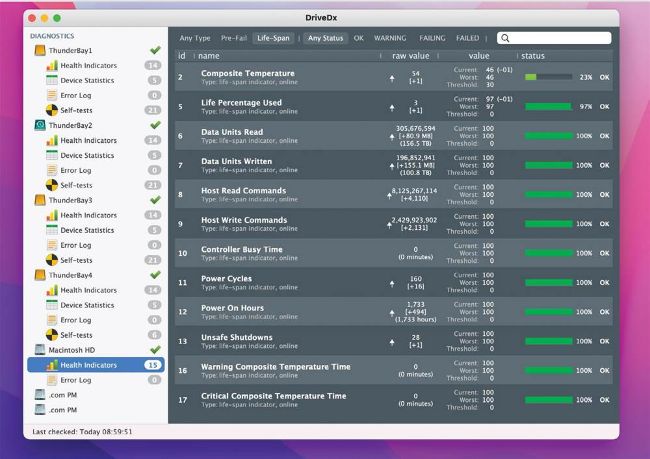Select the FAILED status filter tab
650x459 pixels.
coord(467,38)
